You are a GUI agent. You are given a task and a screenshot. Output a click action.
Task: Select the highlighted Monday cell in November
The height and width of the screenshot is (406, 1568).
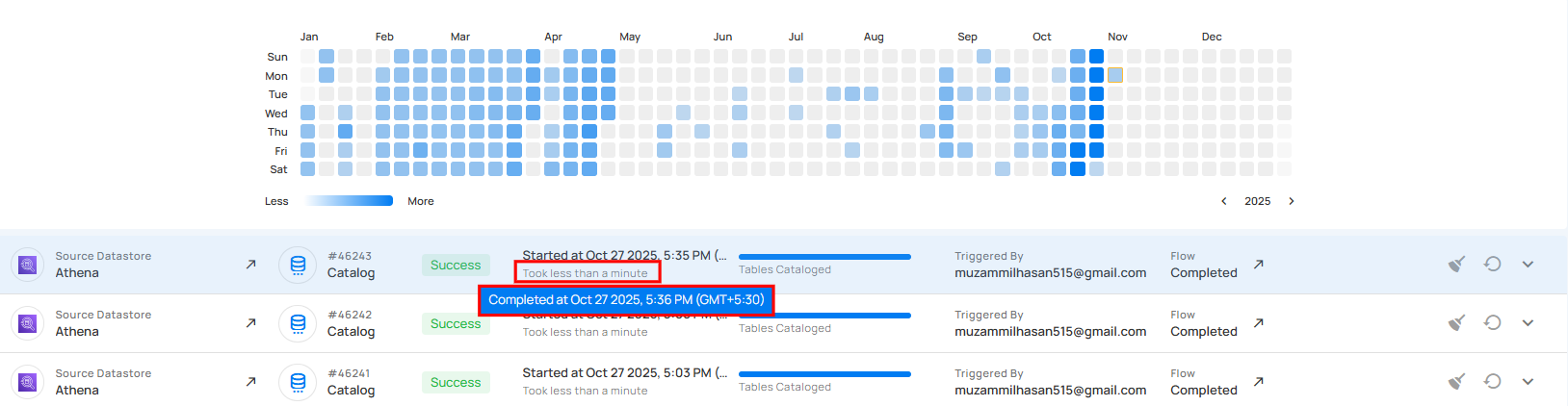(x=1115, y=75)
